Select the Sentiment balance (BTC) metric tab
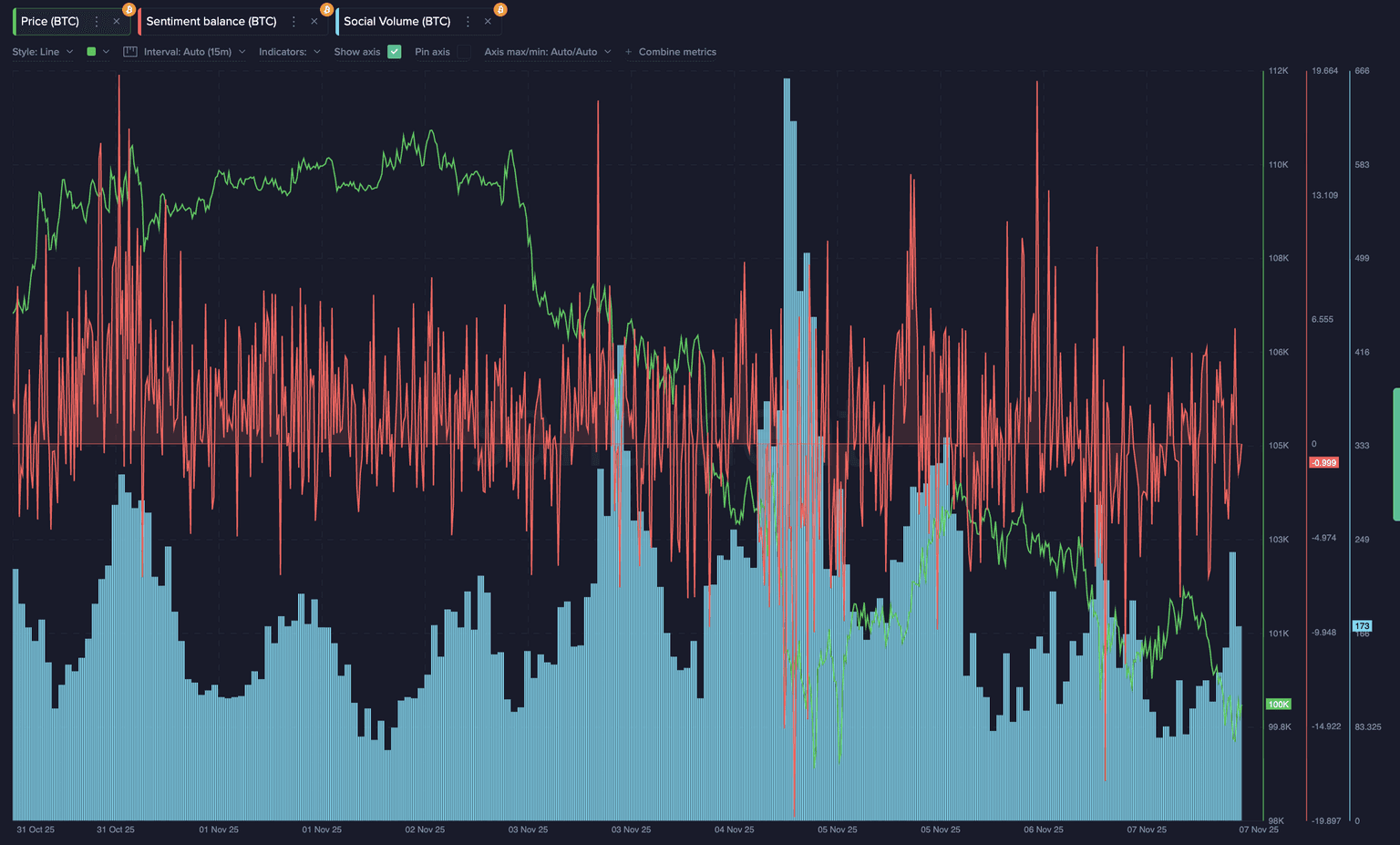This screenshot has width=1400, height=845. pos(211,21)
